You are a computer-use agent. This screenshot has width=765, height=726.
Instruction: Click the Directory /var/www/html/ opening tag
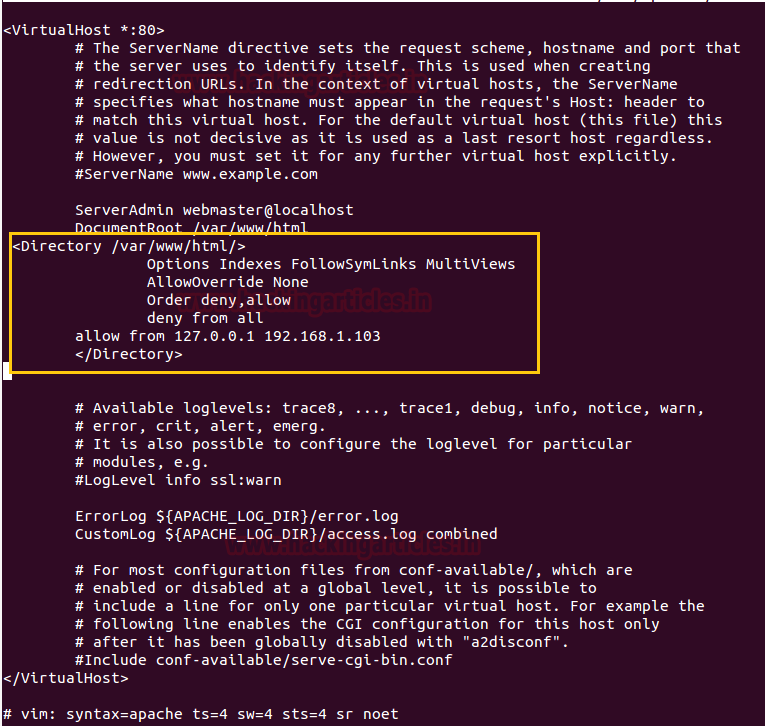click(x=129, y=246)
